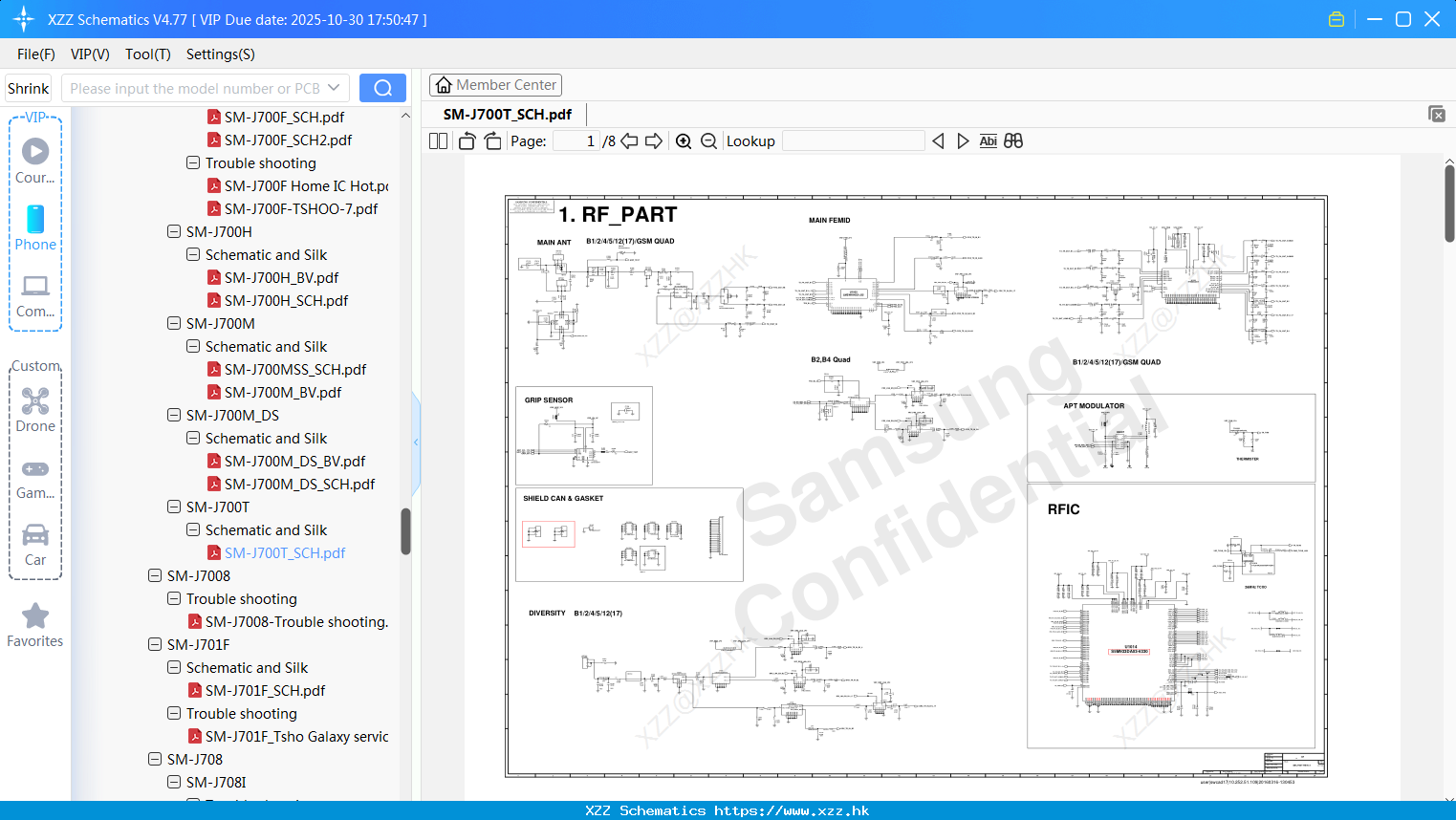The height and width of the screenshot is (820, 1456).
Task: Click the Shrink button
Action: (x=29, y=88)
